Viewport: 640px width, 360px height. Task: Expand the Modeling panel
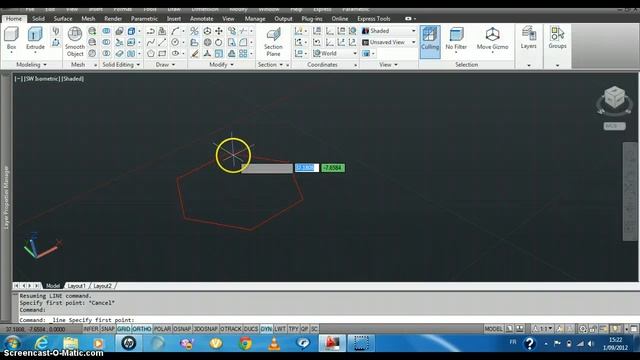pos(31,65)
